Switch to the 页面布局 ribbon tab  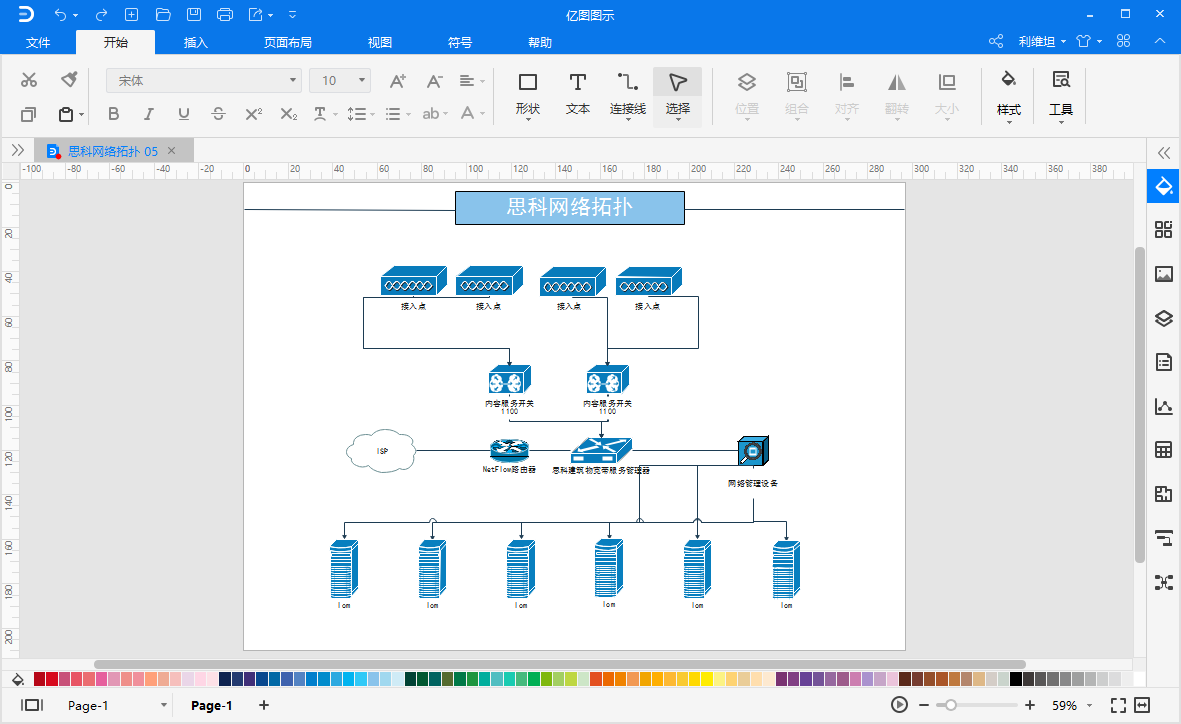(x=288, y=42)
